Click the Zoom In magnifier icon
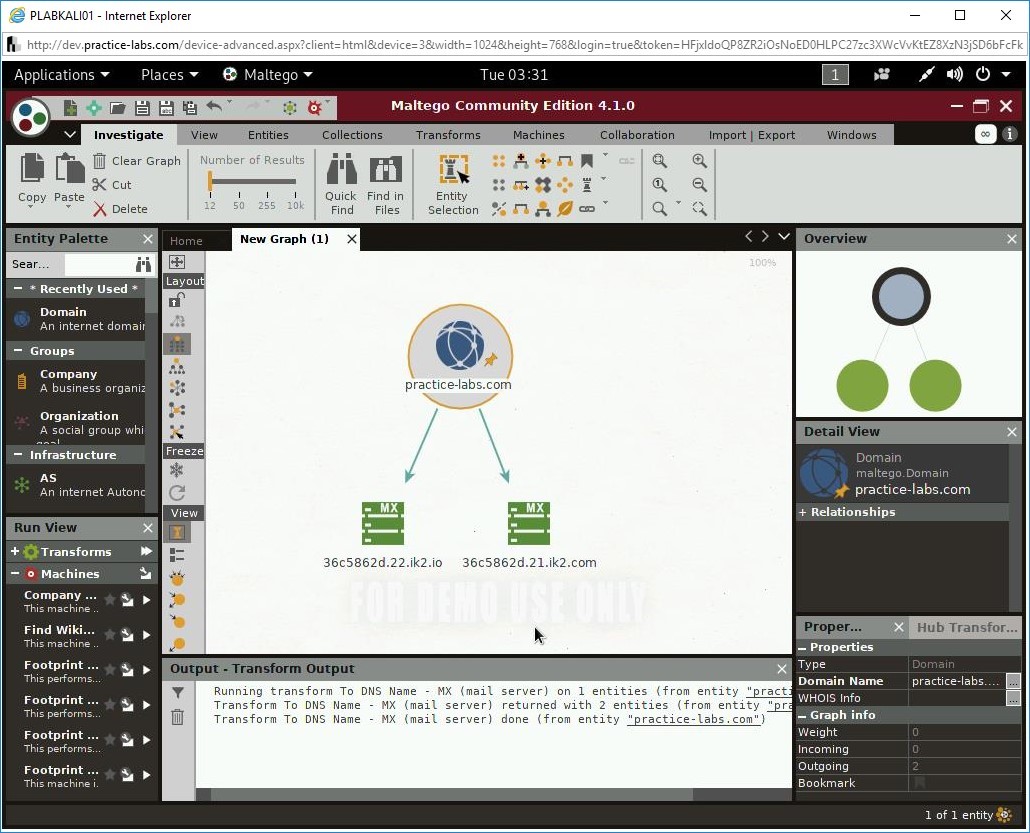The height and width of the screenshot is (833, 1030). coord(700,160)
